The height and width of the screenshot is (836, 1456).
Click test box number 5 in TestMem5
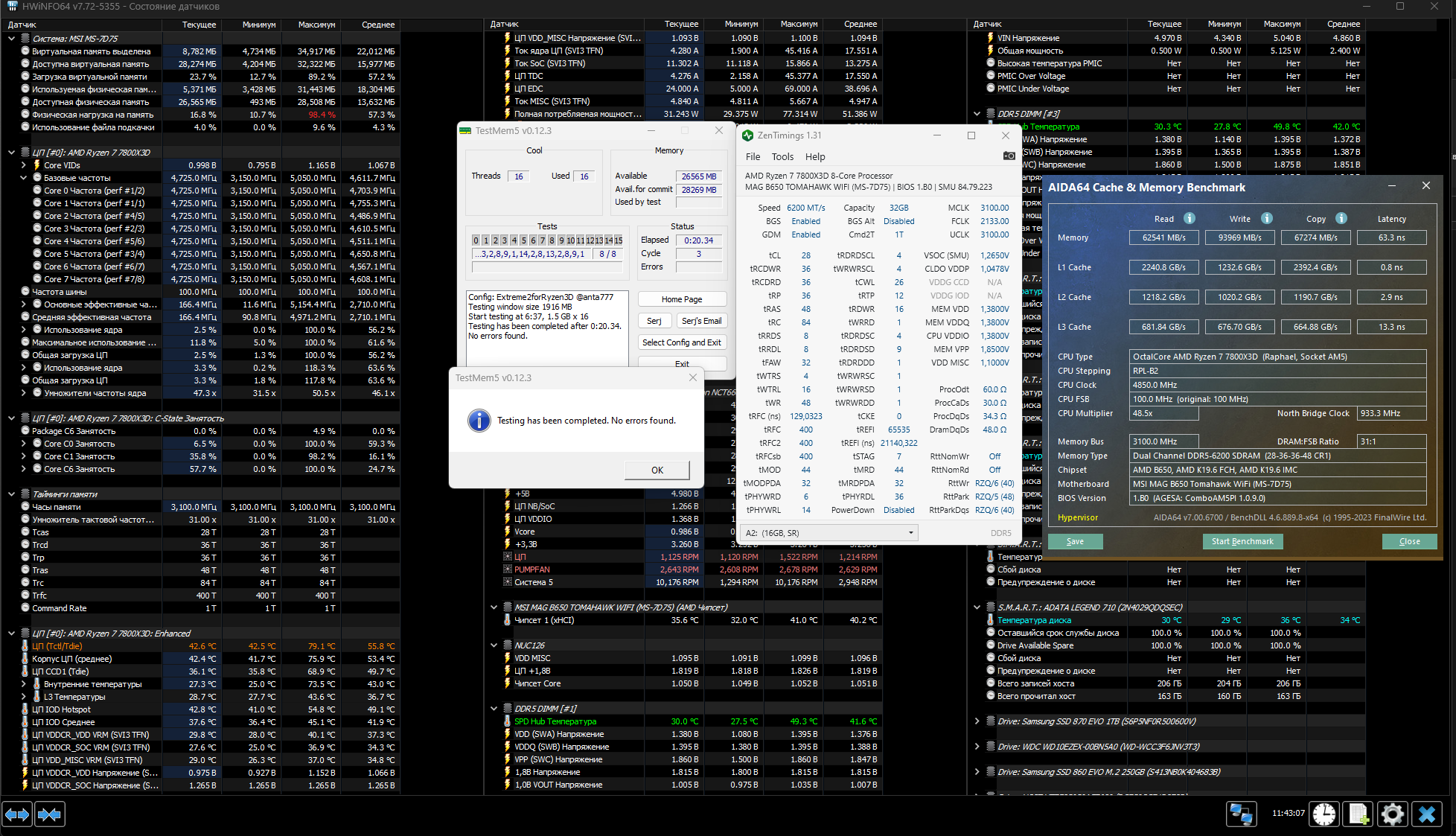[x=523, y=240]
